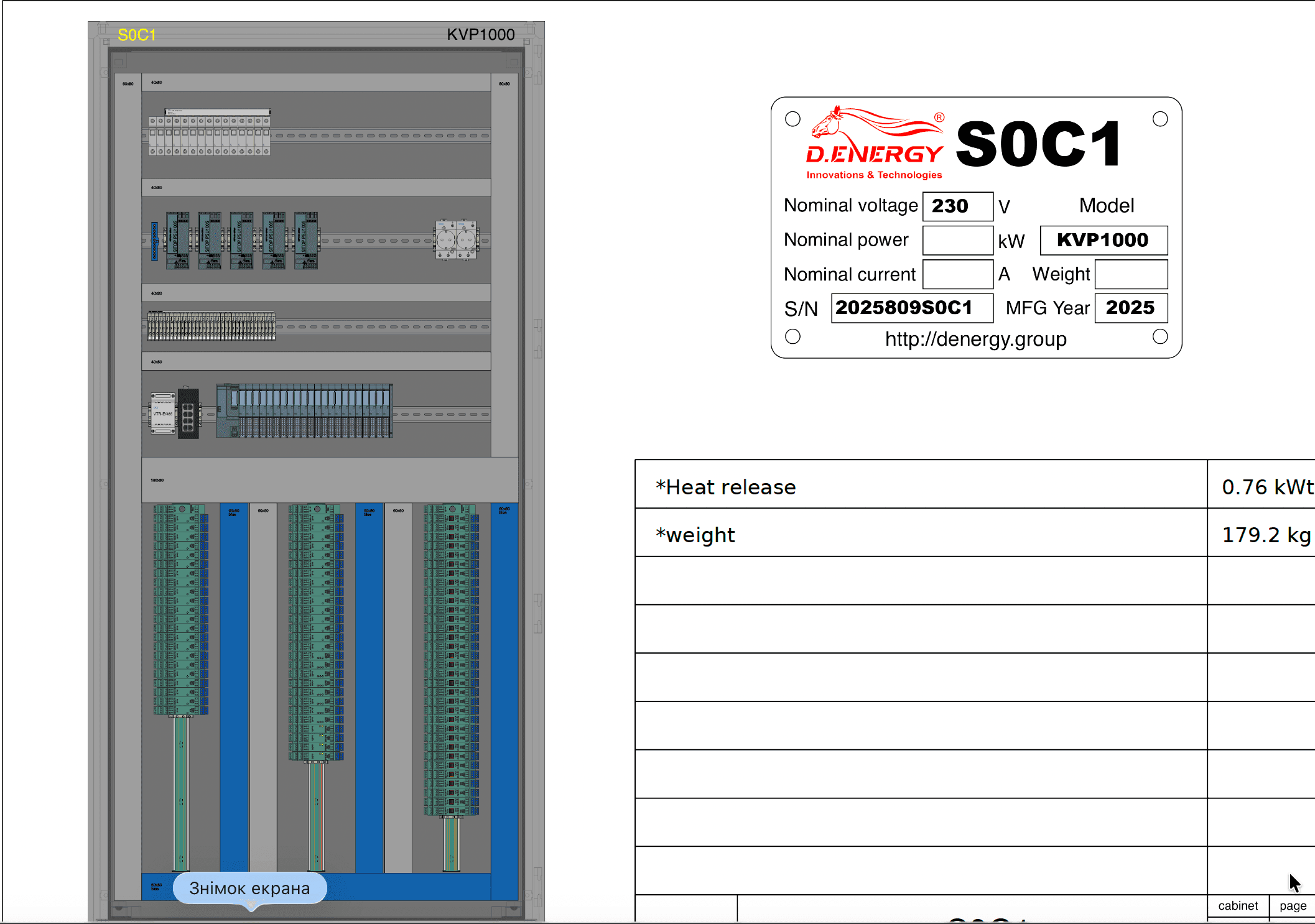Select the VTR-E/485 converter module
This screenshot has height=924, width=1315.
click(163, 413)
